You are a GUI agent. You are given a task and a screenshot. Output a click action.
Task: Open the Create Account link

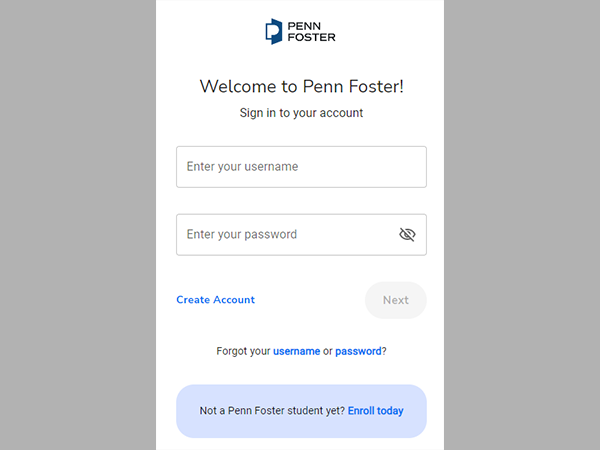tap(215, 300)
